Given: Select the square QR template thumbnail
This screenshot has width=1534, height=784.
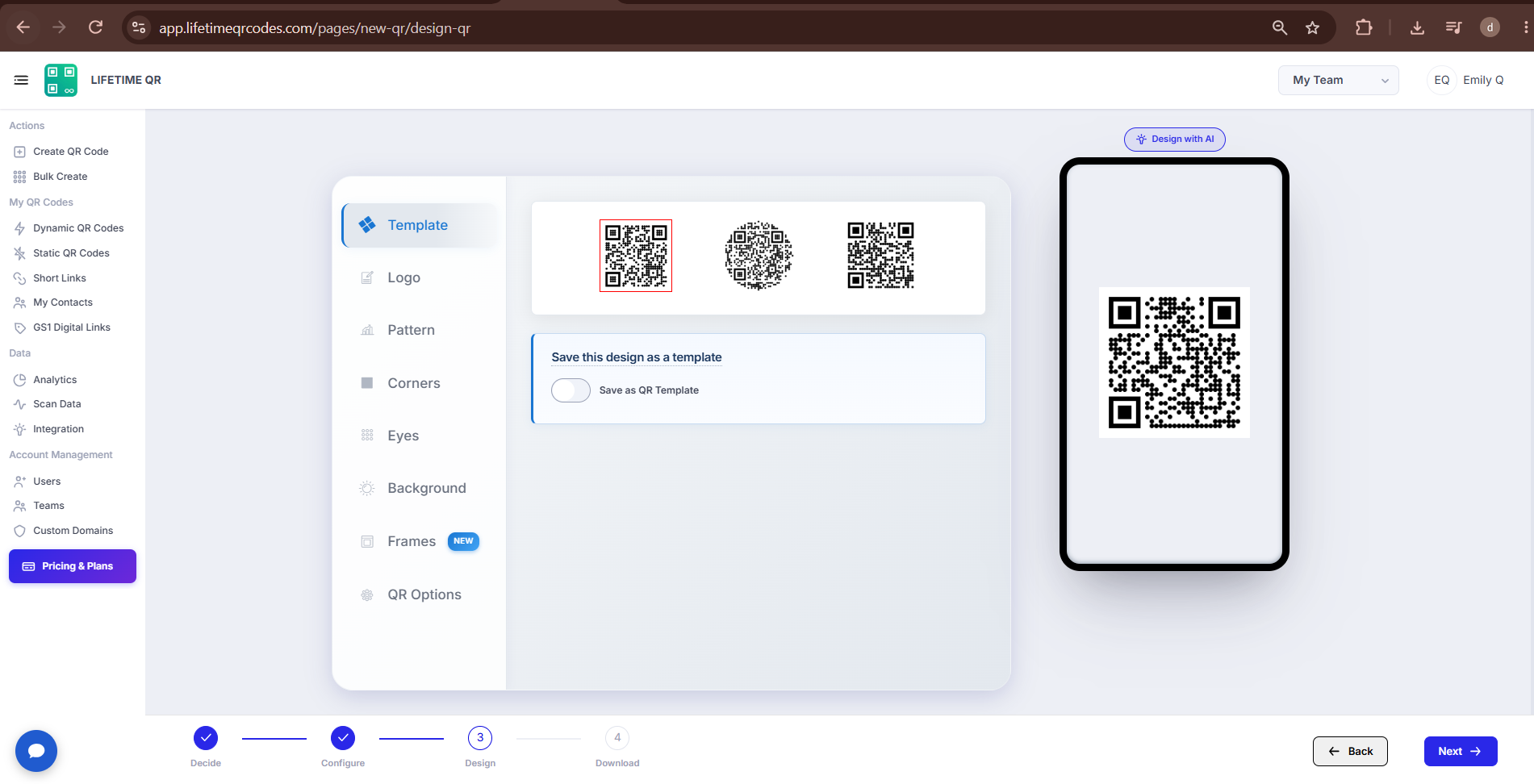Looking at the screenshot, I should click(x=636, y=256).
